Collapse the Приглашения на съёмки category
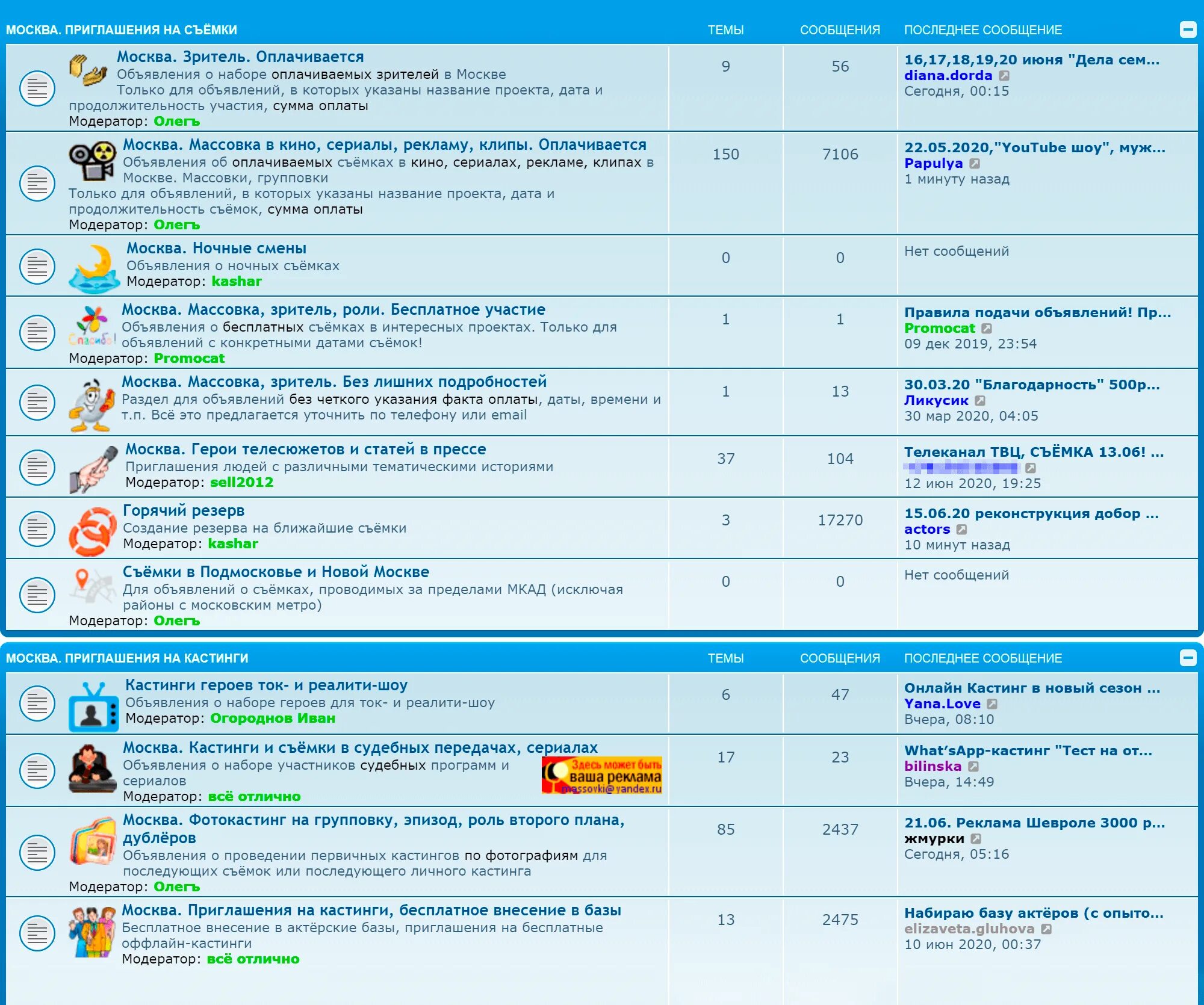Image resolution: width=1204 pixels, height=1005 pixels. pos(1188,29)
